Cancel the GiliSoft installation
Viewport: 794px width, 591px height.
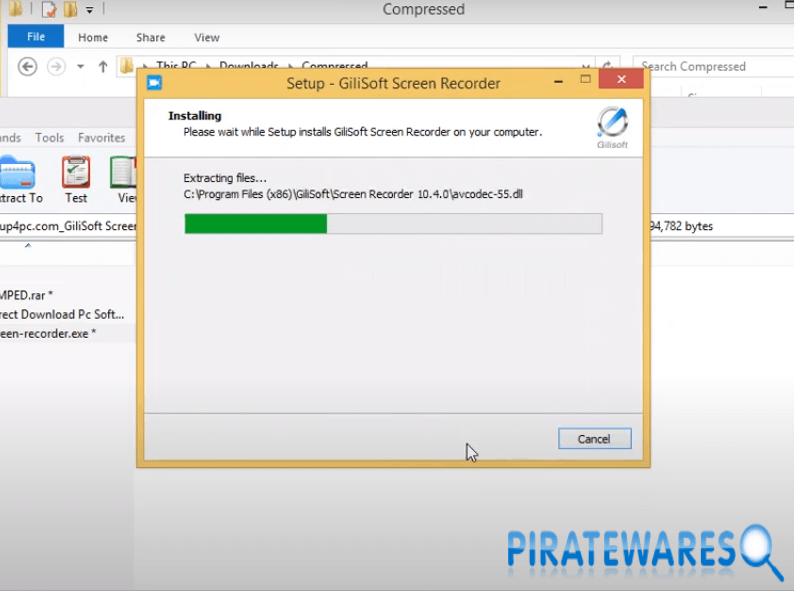594,439
